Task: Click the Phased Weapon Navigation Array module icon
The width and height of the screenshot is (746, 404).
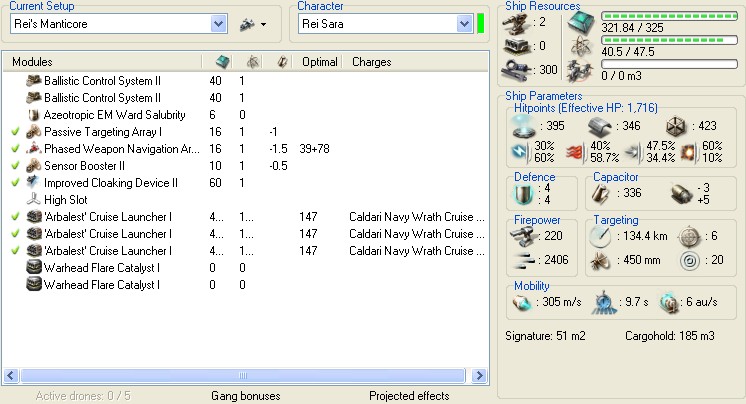Action: 33,148
